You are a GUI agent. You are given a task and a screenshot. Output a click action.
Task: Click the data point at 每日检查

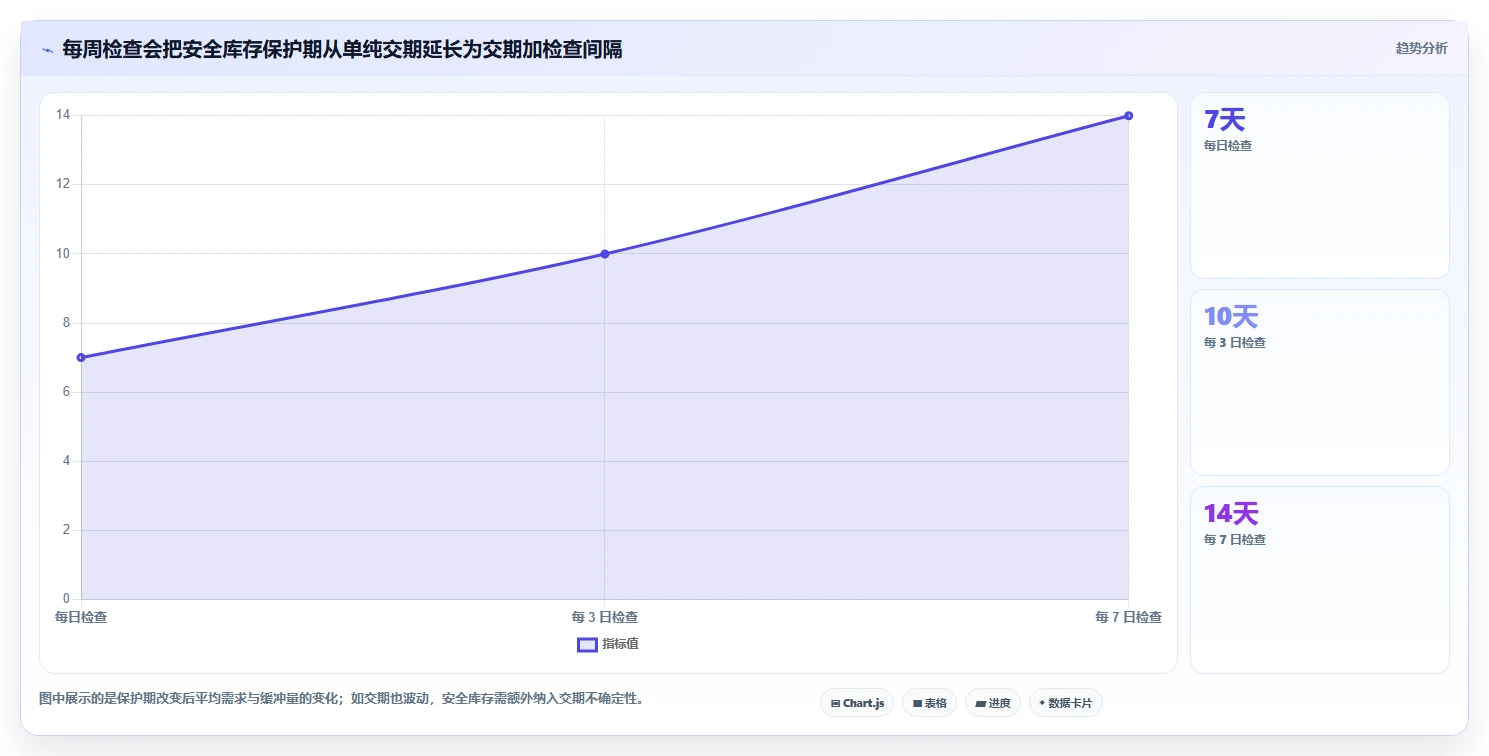click(81, 357)
